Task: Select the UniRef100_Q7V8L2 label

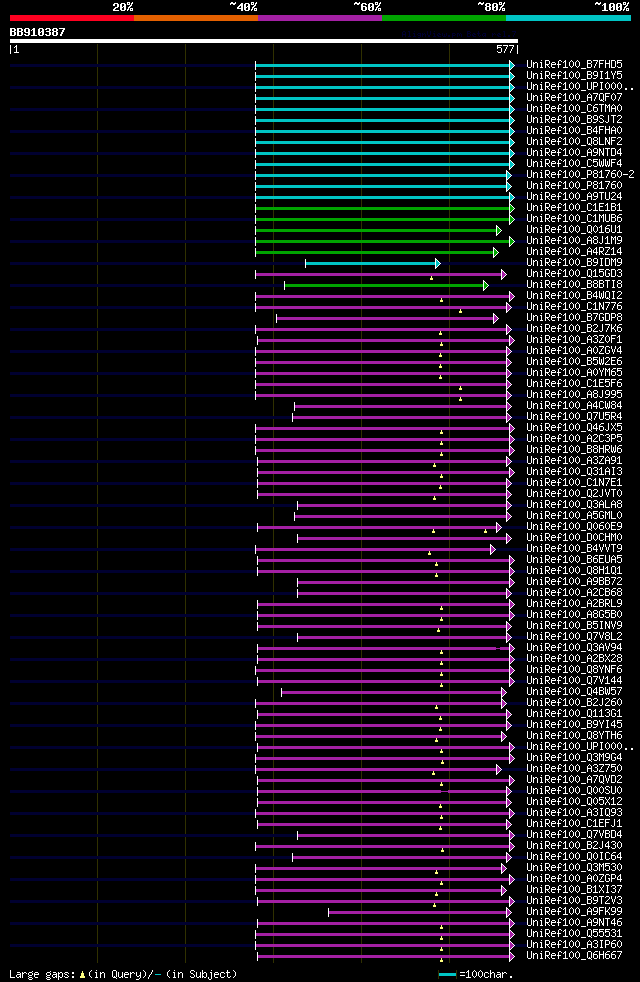Action: (x=574, y=636)
